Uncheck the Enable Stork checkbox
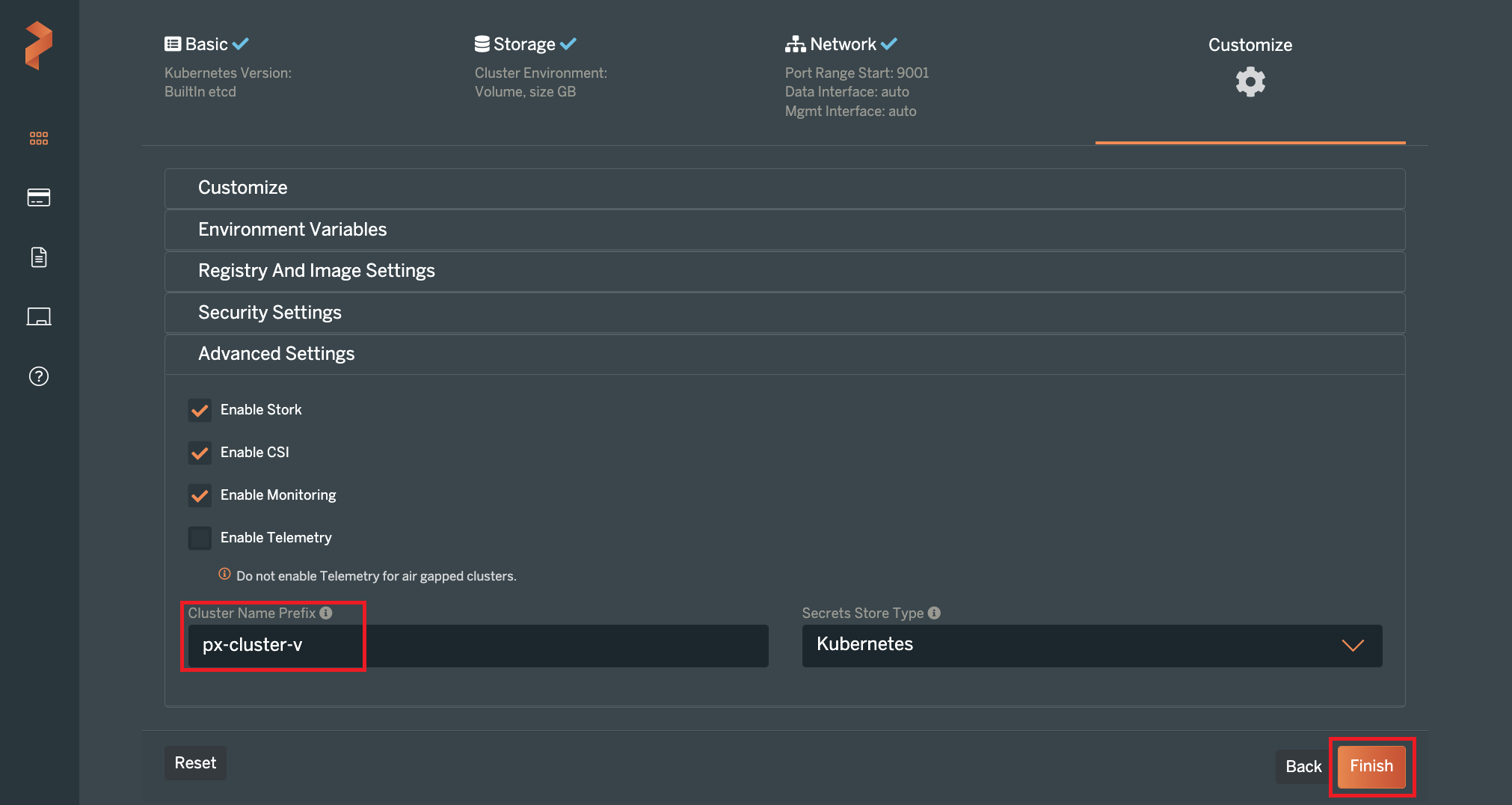1512x805 pixels. coord(200,410)
